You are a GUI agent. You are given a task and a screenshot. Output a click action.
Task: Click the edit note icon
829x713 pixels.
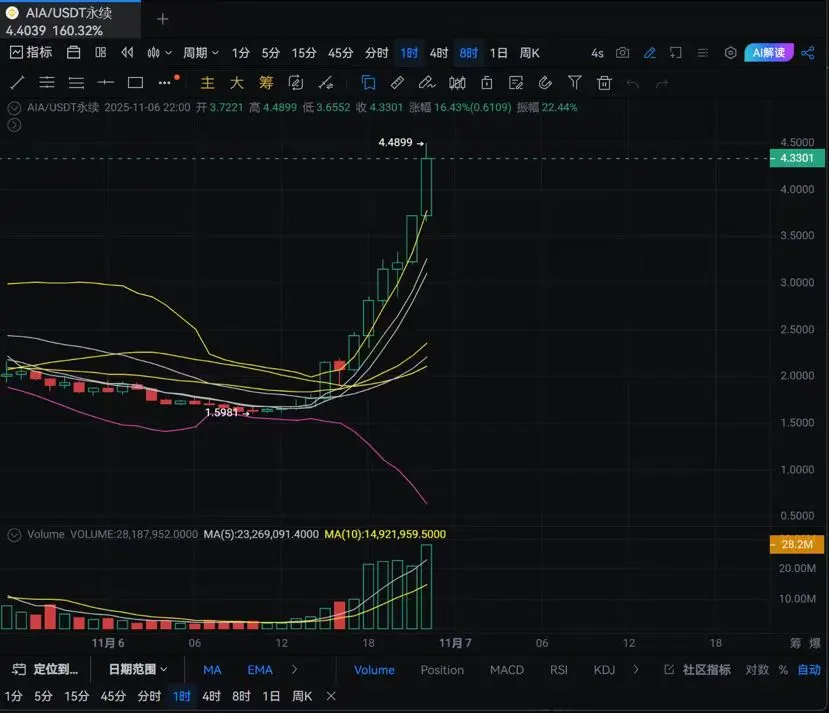pyautogui.click(x=515, y=82)
